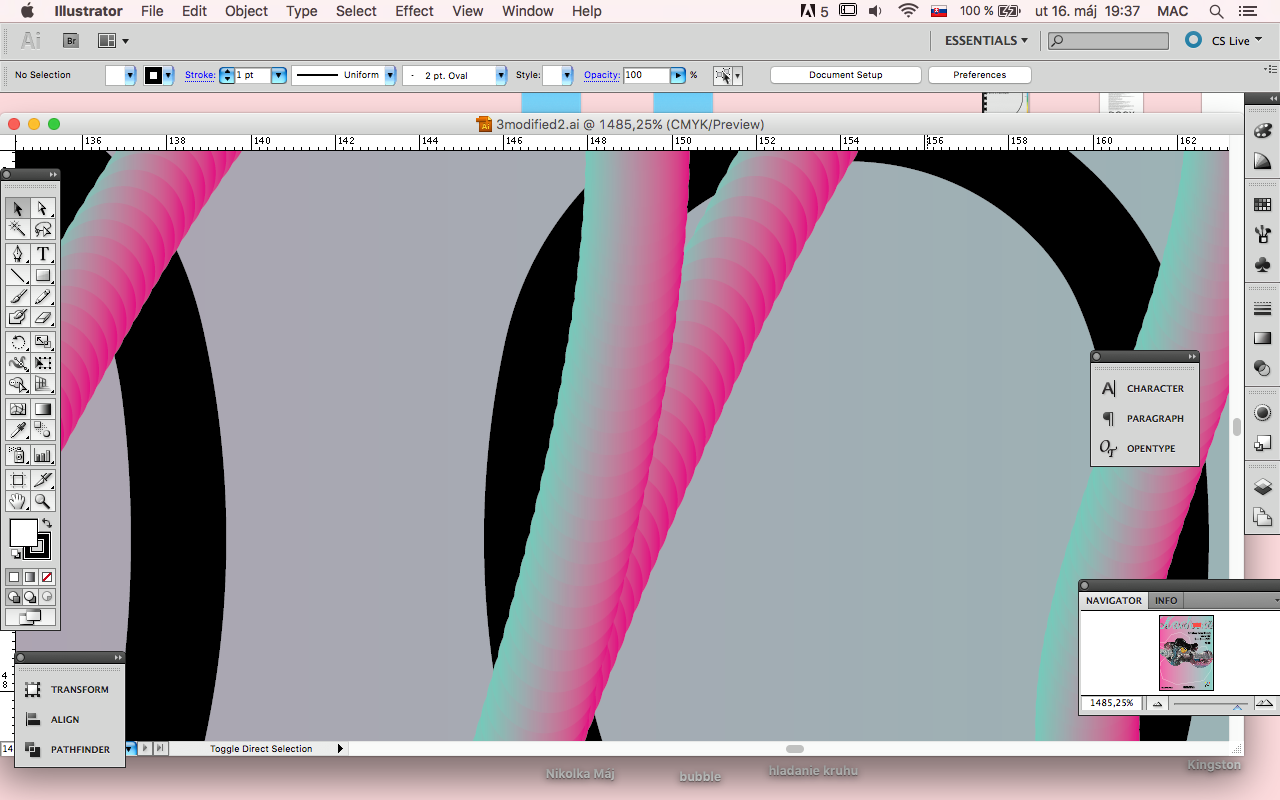1280x800 pixels.
Task: Change screen mode button
Action: coord(30,617)
